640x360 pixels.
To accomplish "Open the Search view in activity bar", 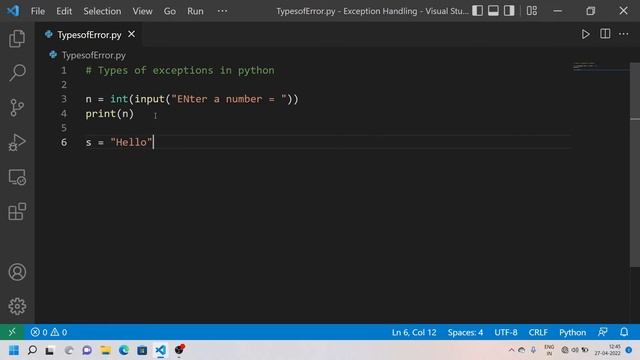I will click(x=17, y=73).
